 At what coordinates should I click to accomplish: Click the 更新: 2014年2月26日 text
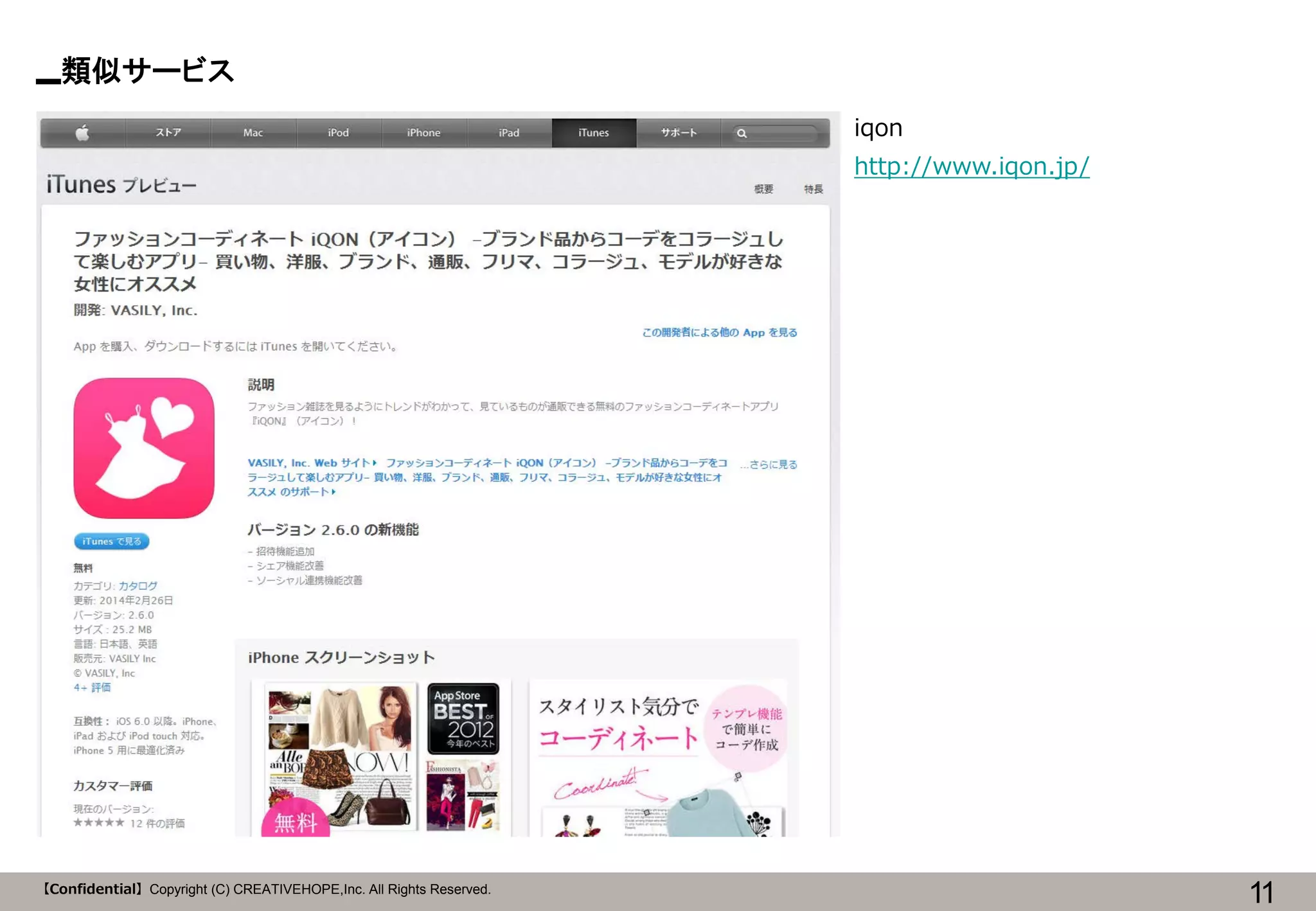pyautogui.click(x=123, y=600)
